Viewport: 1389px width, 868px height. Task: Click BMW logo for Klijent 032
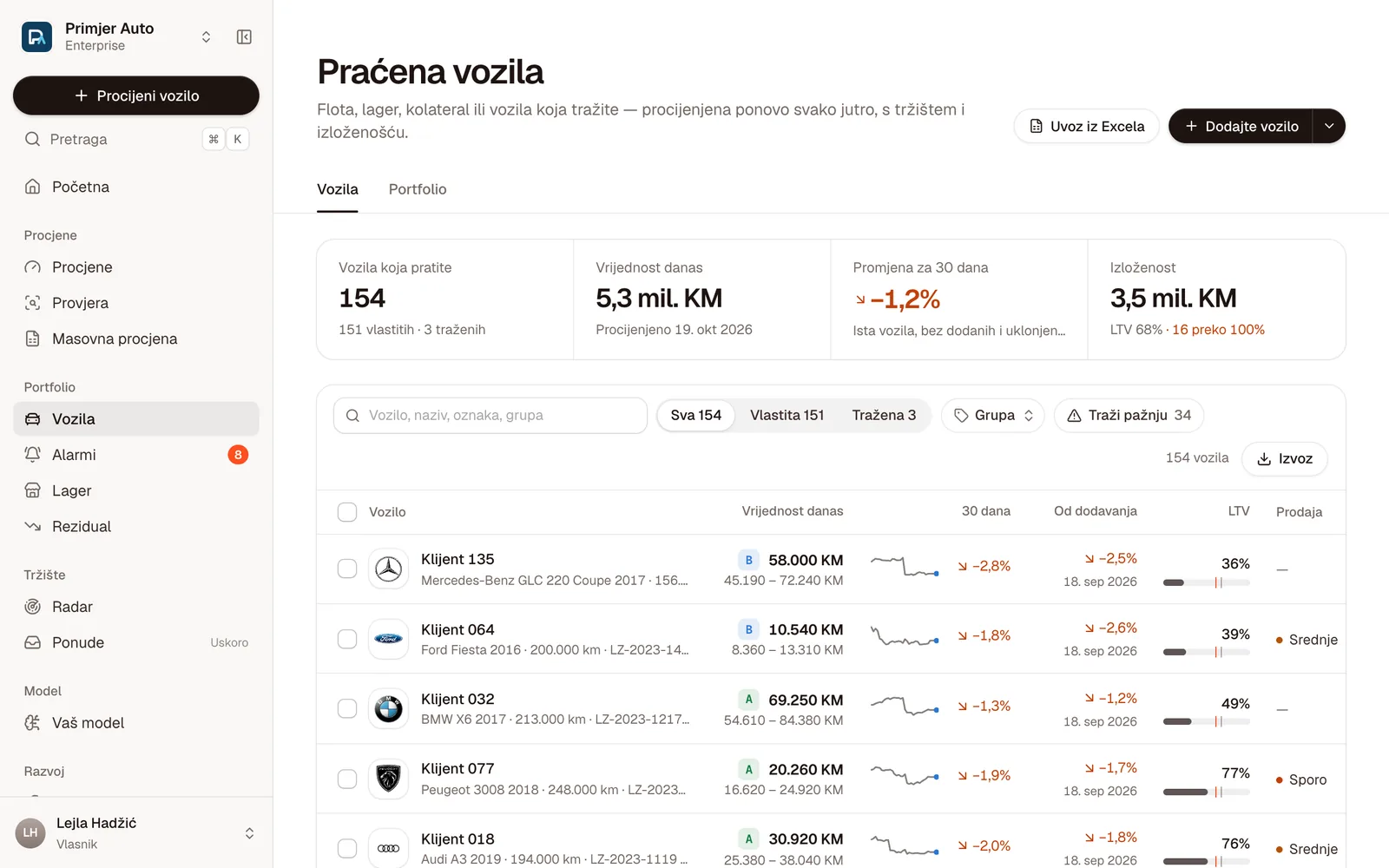click(x=388, y=709)
